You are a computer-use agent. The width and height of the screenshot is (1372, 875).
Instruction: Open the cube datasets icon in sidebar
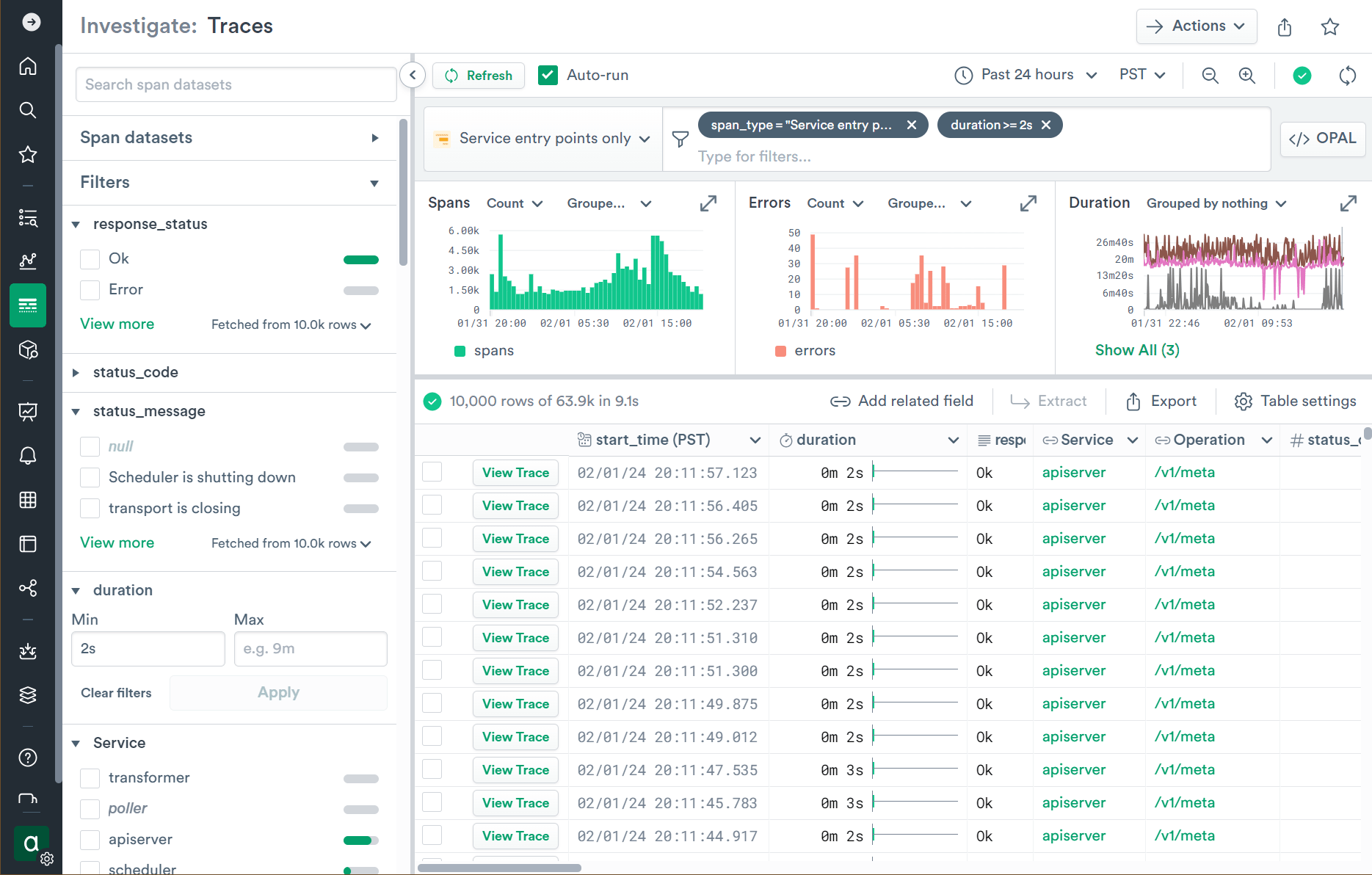click(x=28, y=349)
